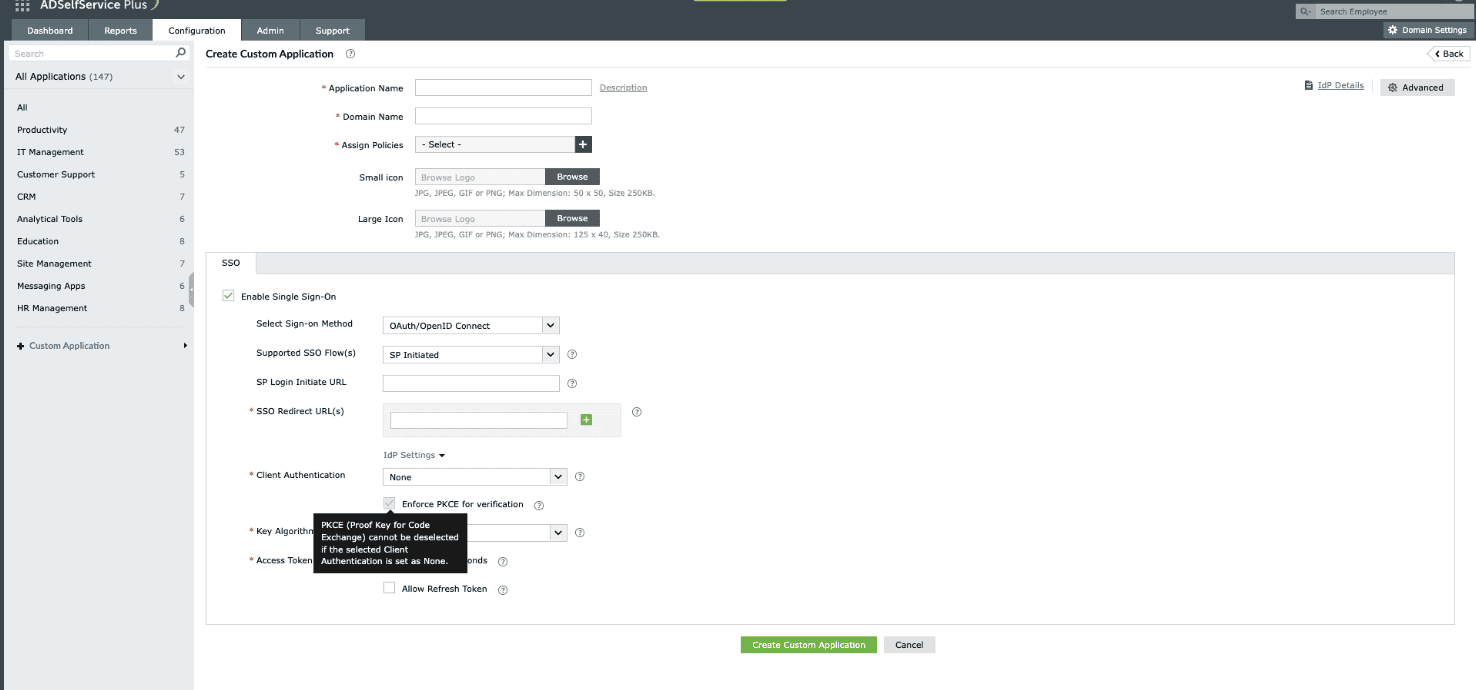1476x690 pixels.
Task: Click the Create Custom Application button
Action: [808, 644]
